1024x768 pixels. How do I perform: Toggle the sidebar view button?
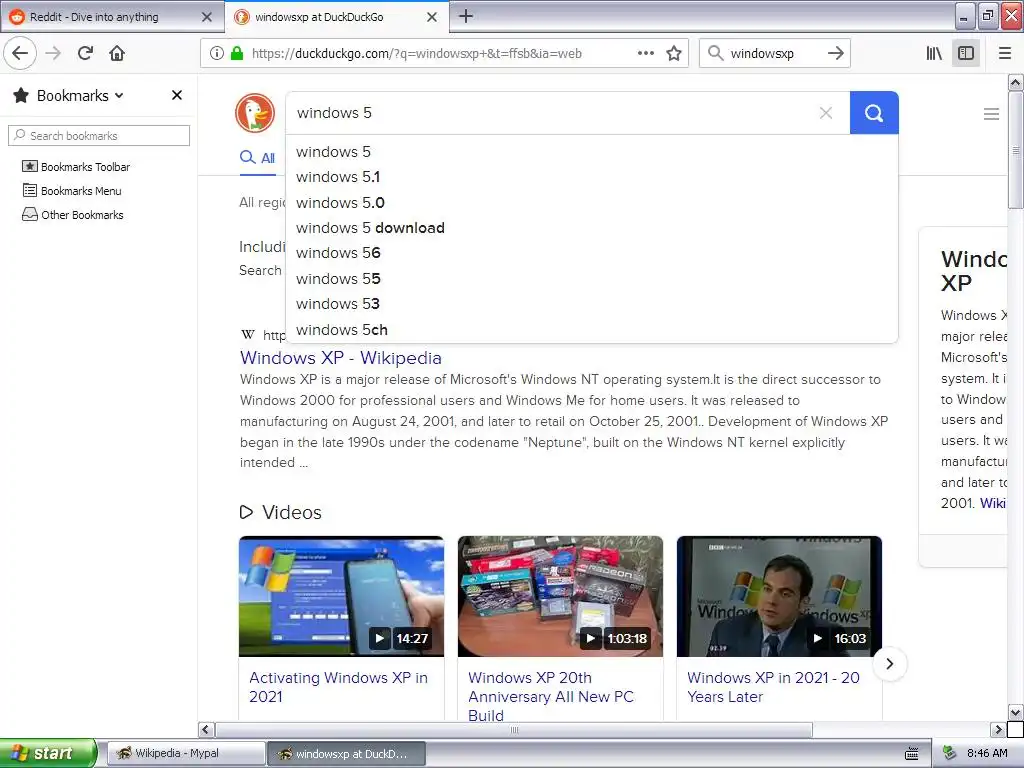point(966,54)
